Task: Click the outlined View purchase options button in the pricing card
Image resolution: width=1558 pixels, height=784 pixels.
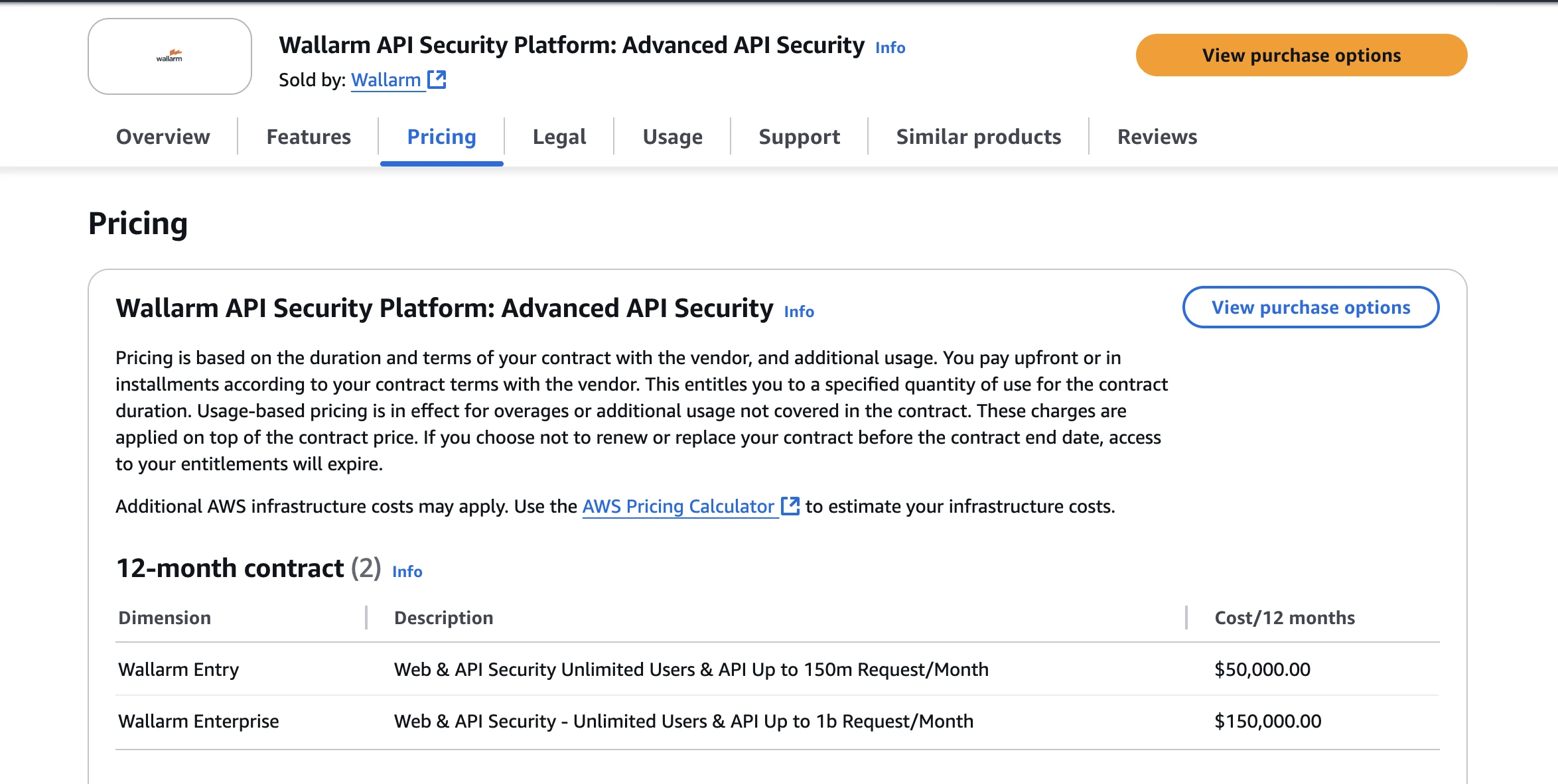Action: click(x=1310, y=307)
